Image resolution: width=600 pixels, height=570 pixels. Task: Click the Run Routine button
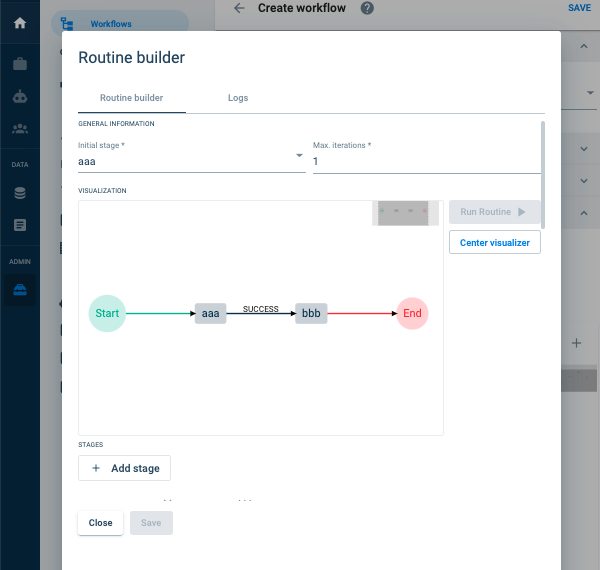[x=495, y=212]
